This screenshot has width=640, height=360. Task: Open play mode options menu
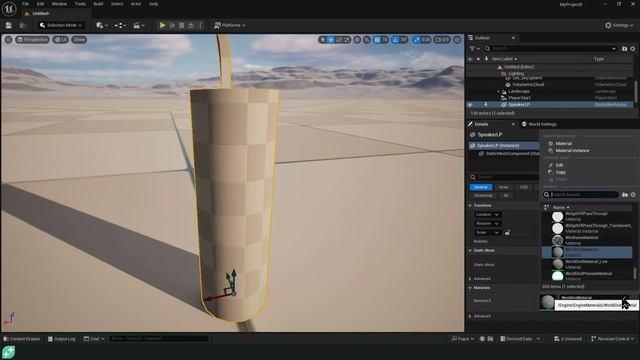tap(200, 25)
